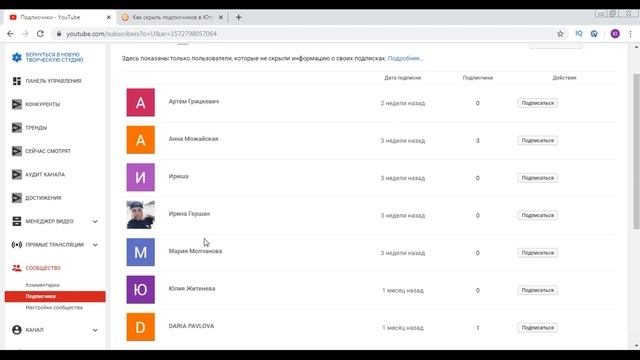This screenshot has height=360, width=640.
Task: Close the Подписчики - YouTube tab
Action: 109,18
